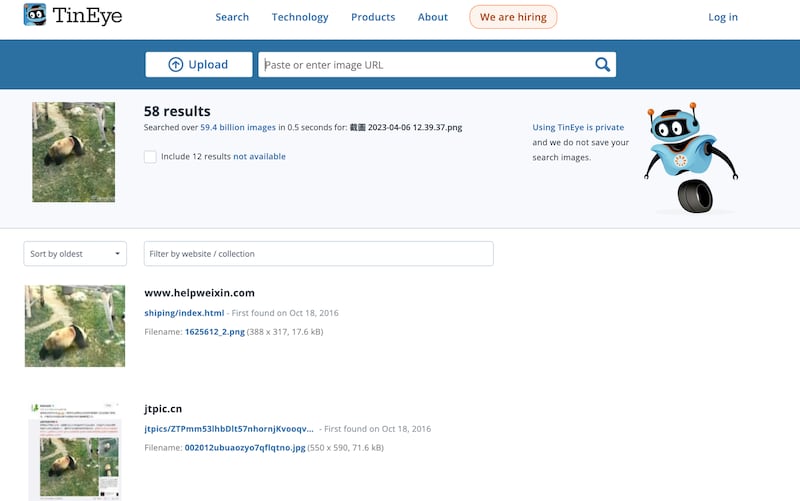Click the 2023-04-06 12.39.37.png filename text
The image size is (800, 501).
click(x=415, y=128)
